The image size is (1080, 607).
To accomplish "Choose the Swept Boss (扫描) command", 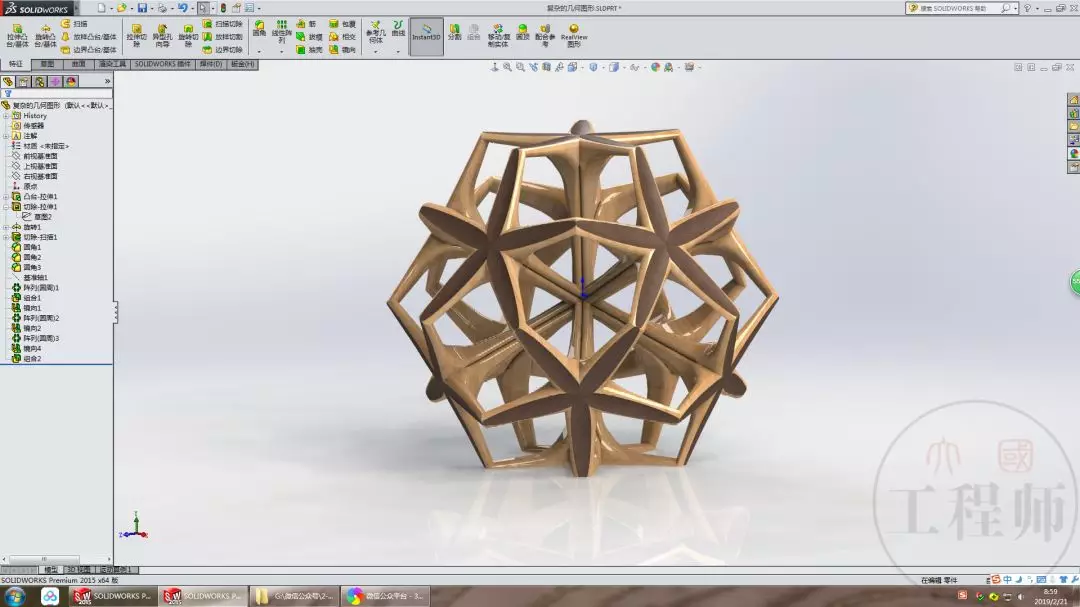I will [x=74, y=24].
